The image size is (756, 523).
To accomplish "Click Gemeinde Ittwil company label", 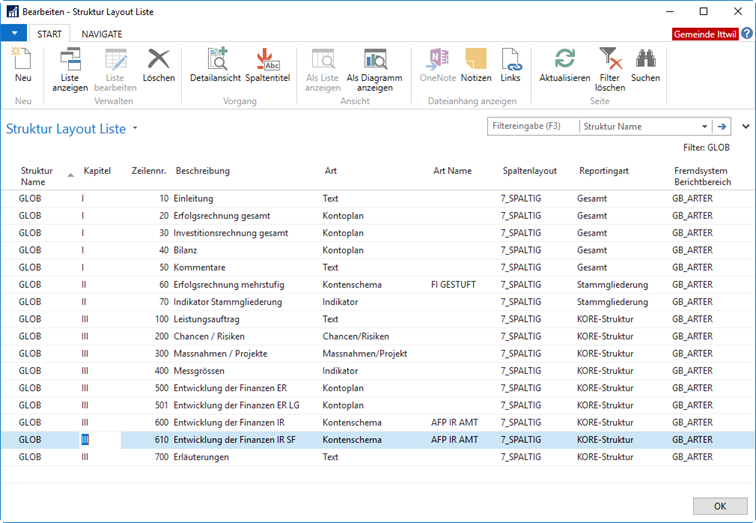I will click(705, 34).
